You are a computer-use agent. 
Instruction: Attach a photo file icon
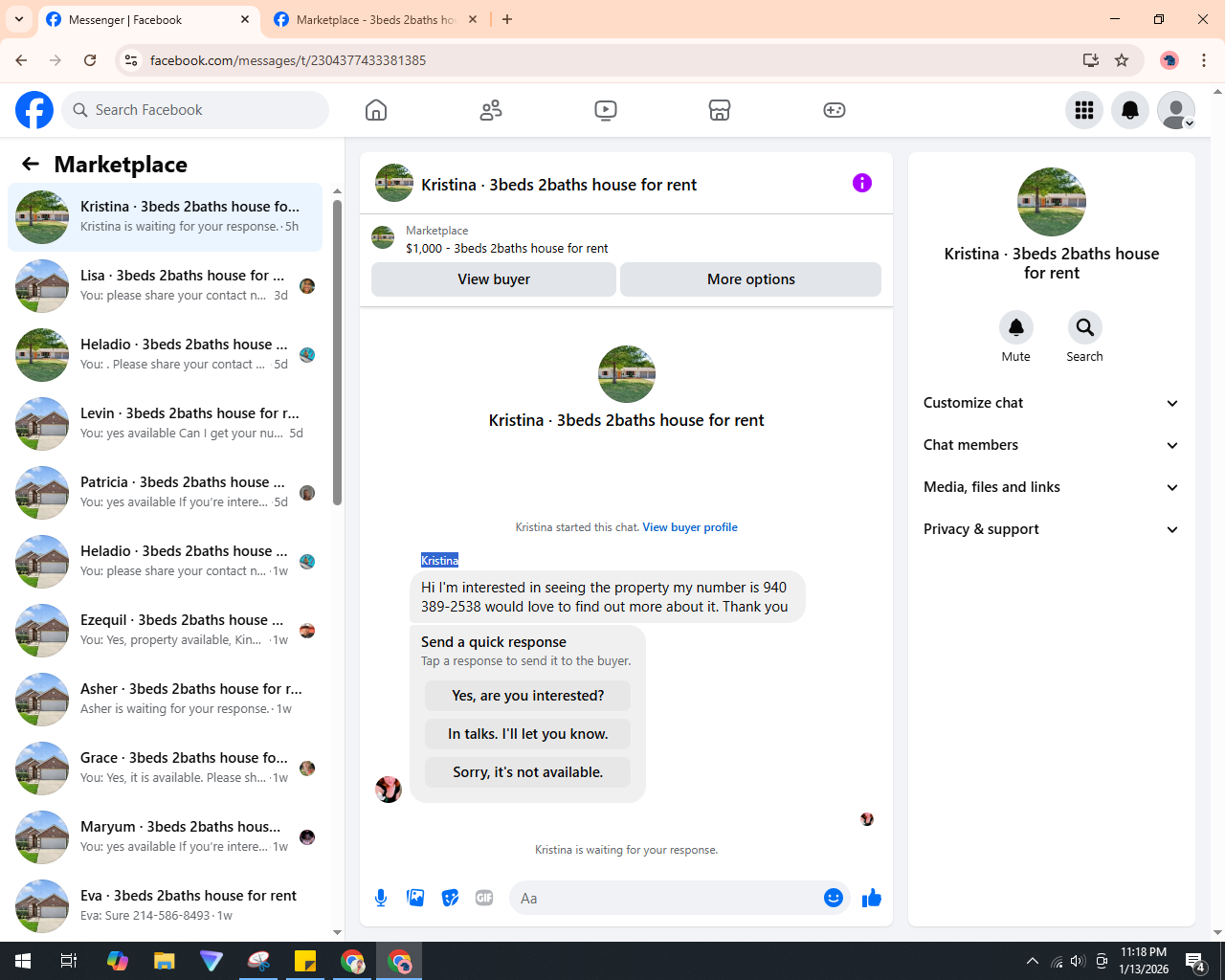[x=415, y=898]
